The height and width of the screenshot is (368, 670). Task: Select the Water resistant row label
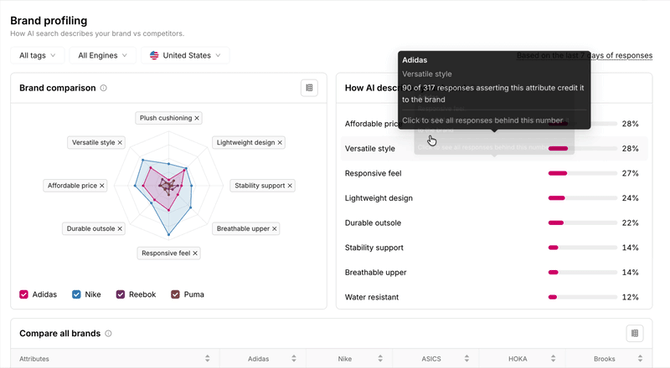(372, 297)
